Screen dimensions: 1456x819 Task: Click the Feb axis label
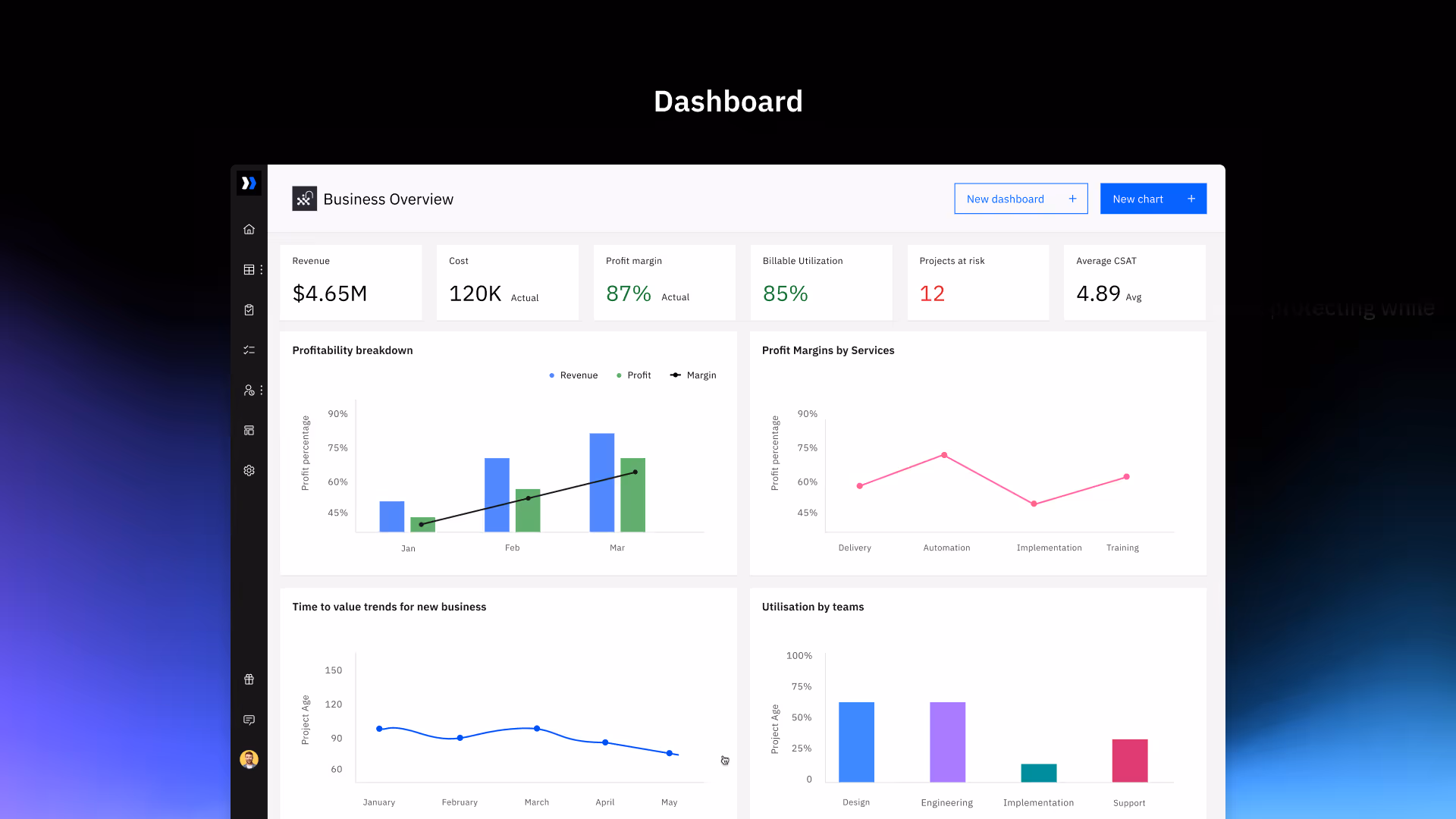pyautogui.click(x=513, y=548)
